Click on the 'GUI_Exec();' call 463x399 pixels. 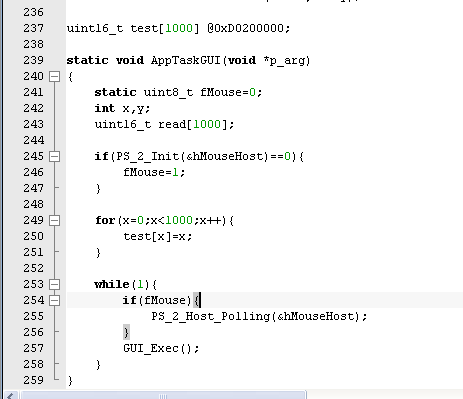161,349
